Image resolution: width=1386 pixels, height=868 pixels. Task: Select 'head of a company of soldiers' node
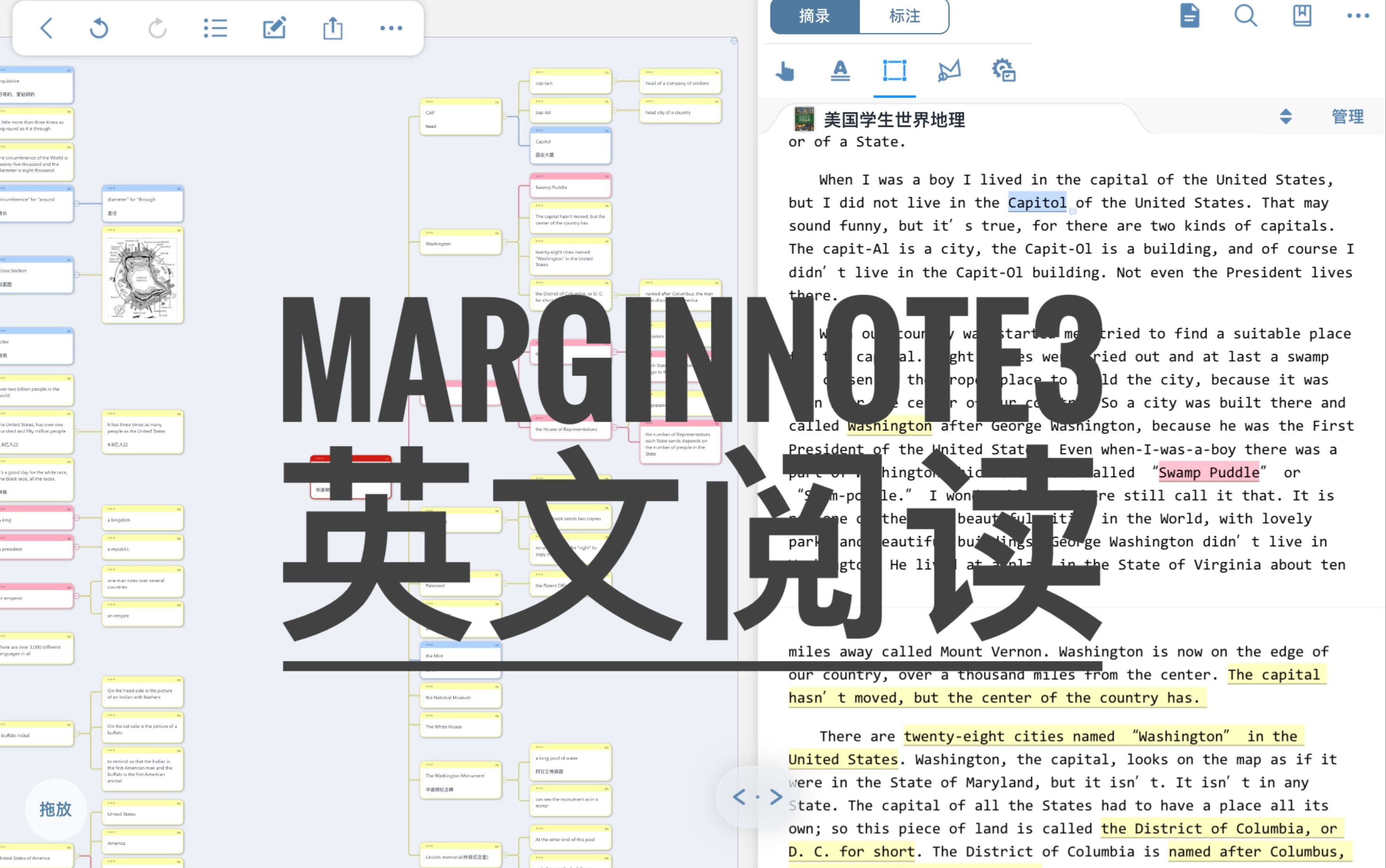(x=680, y=81)
